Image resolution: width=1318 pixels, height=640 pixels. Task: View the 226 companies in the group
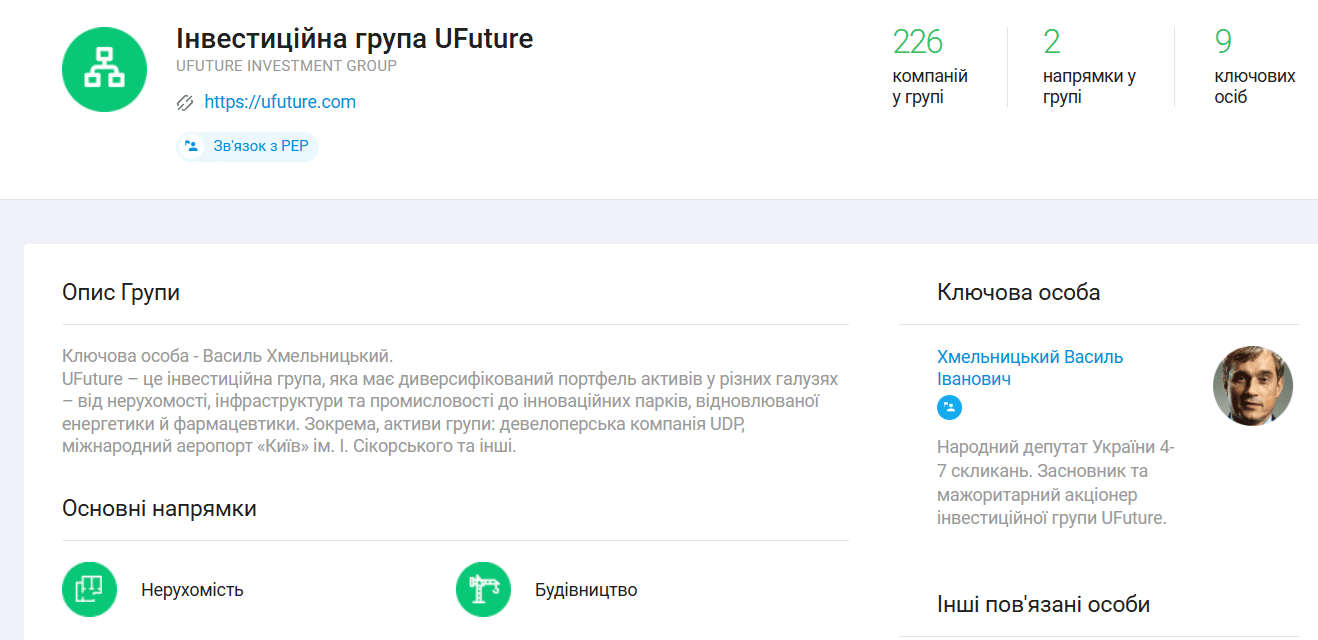[929, 66]
